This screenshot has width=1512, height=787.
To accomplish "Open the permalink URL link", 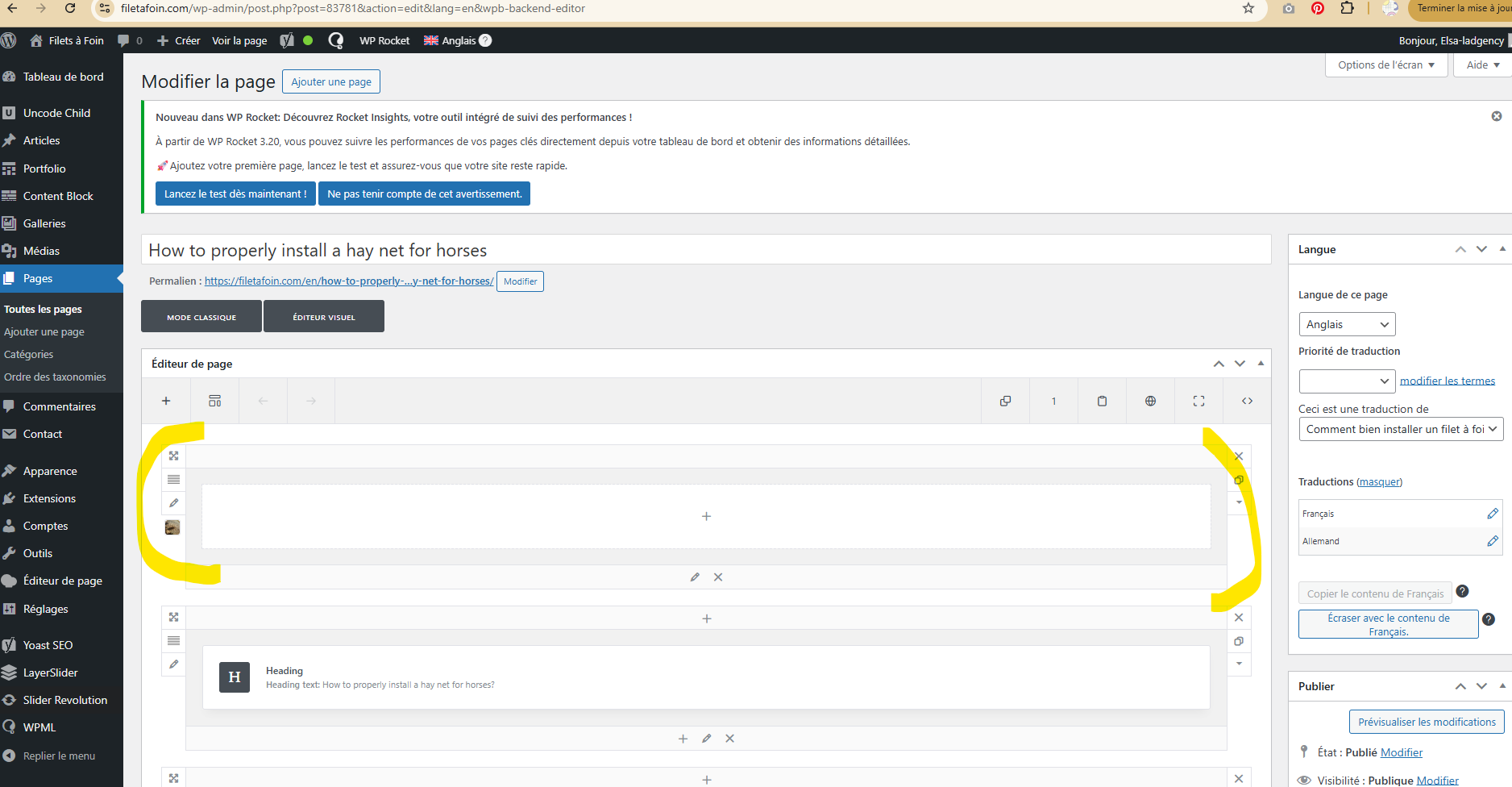I will 349,281.
